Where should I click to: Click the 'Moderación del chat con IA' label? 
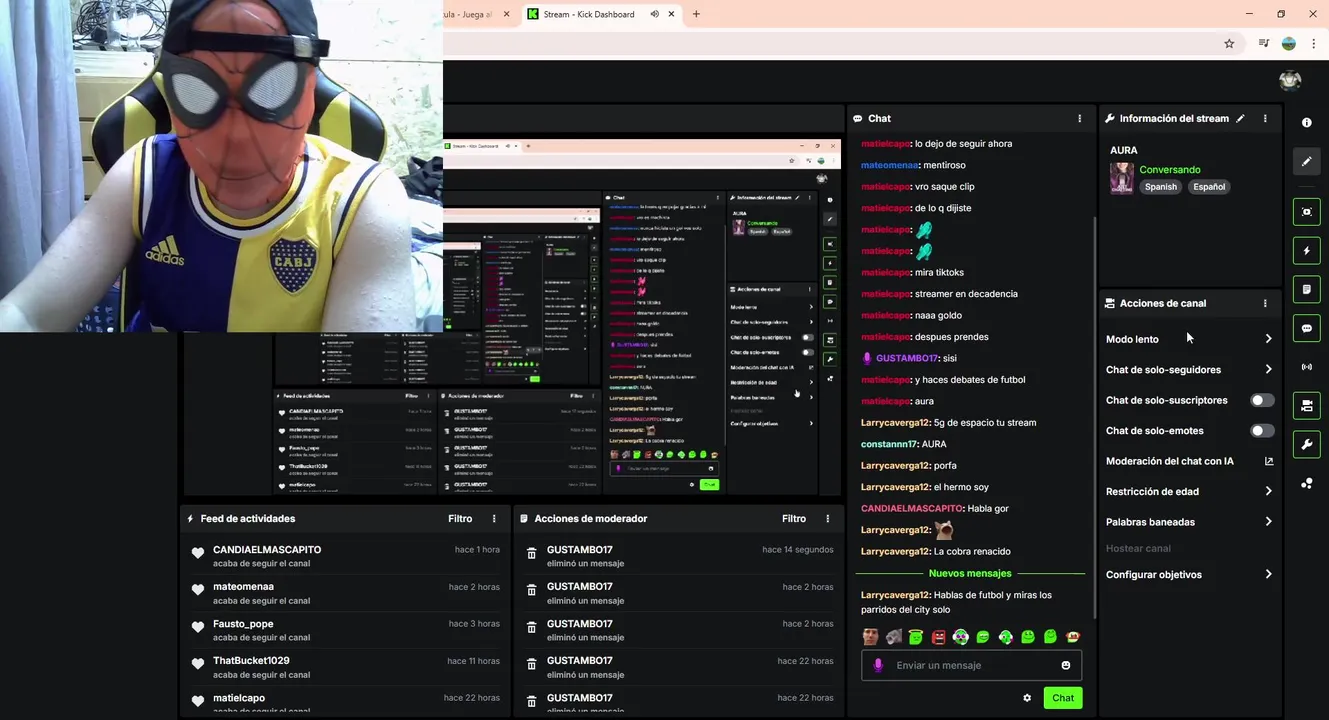[1170, 461]
